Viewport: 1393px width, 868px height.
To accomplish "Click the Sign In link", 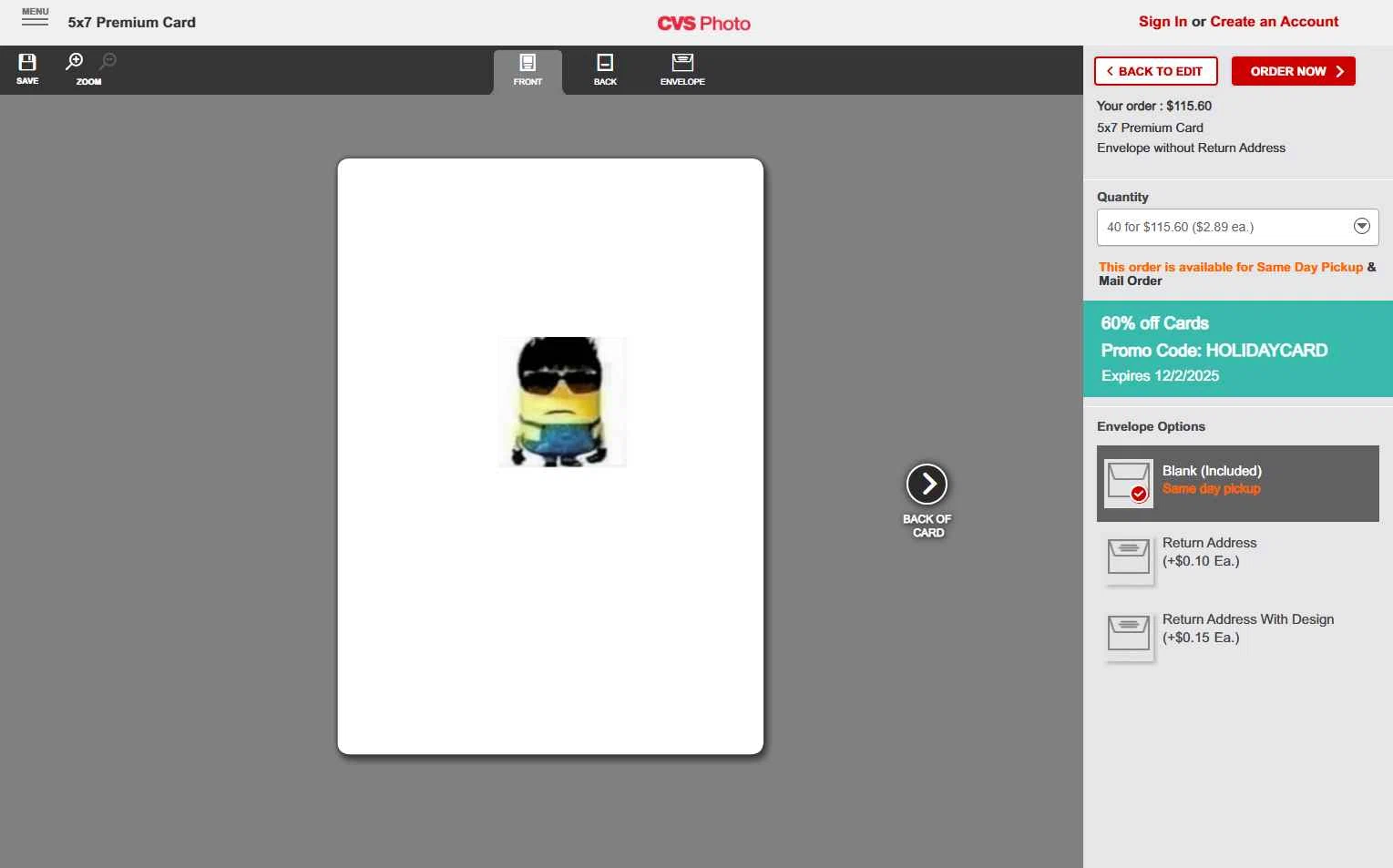I will point(1163,22).
